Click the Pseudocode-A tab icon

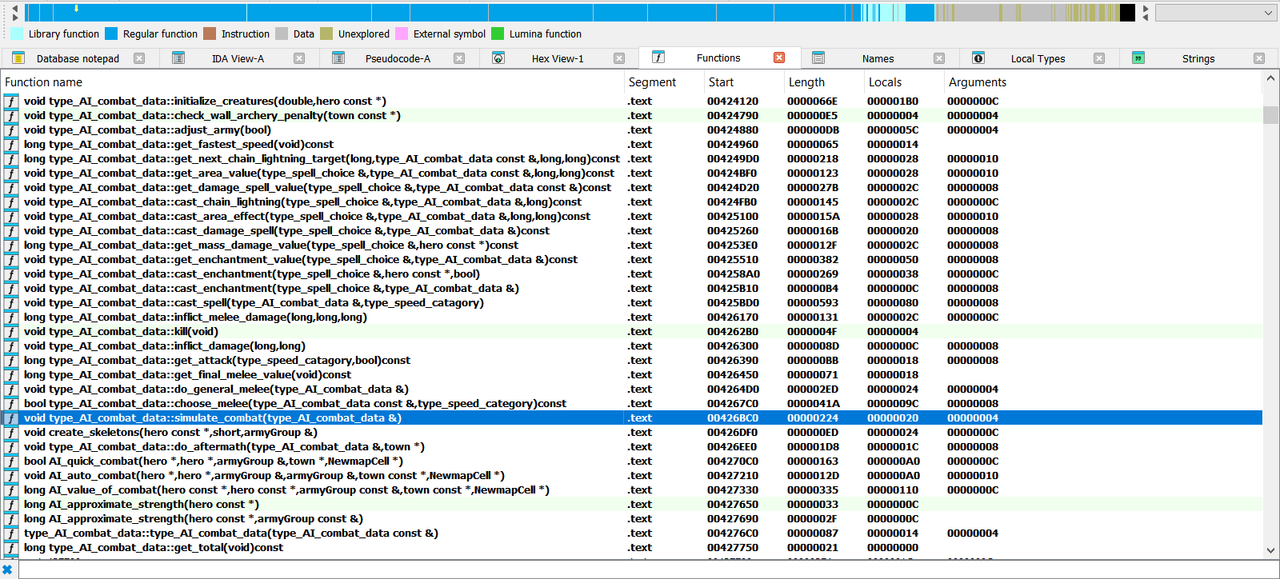[339, 58]
